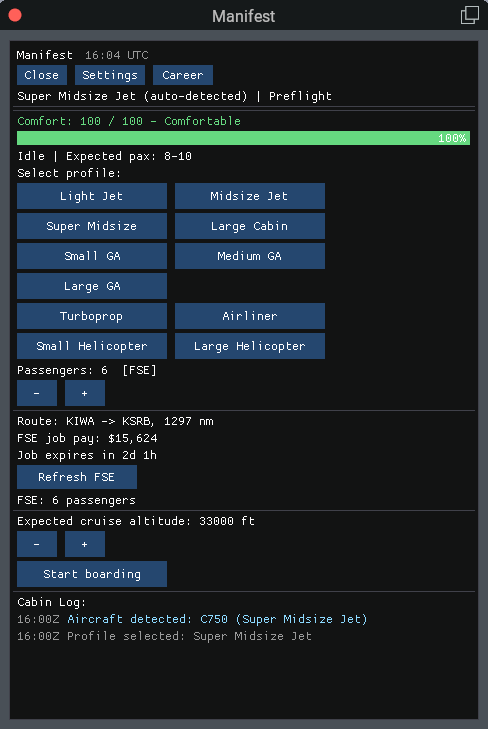The image size is (488, 729).
Task: Click the 'FSE: 6 passengers' text
Action: click(x=77, y=500)
